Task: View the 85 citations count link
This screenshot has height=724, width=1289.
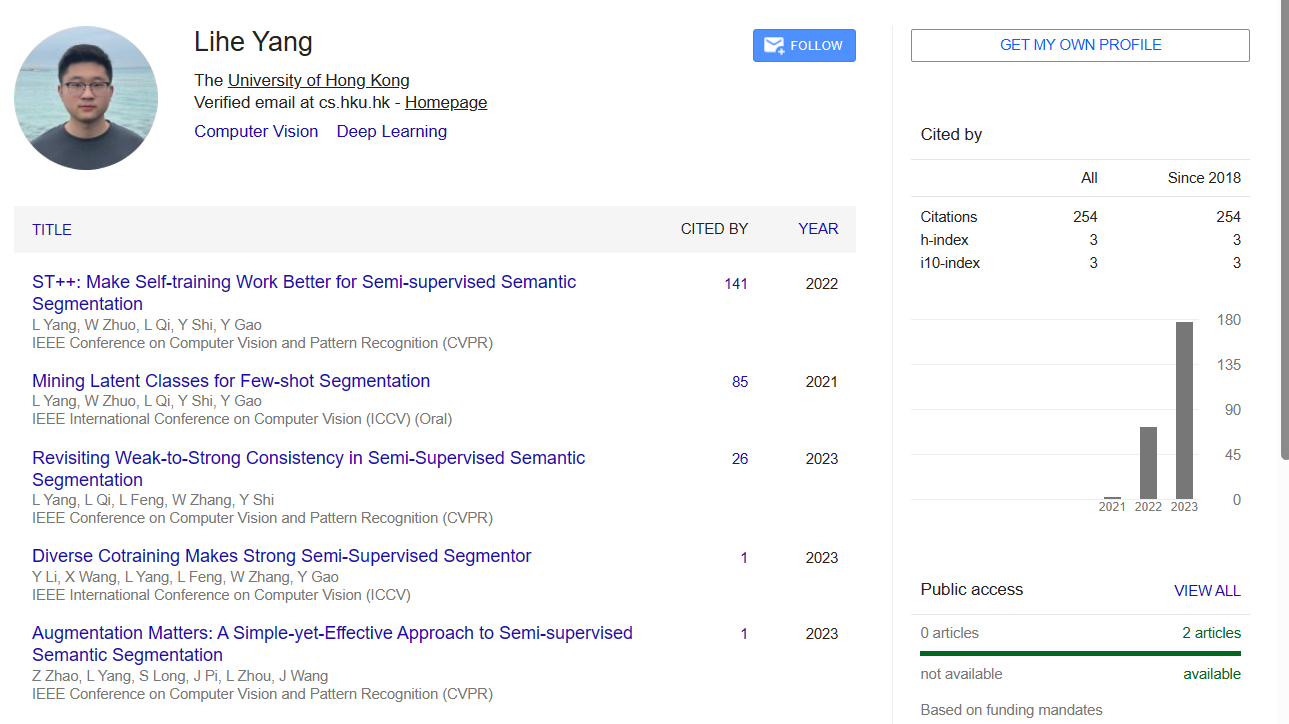Action: tap(740, 382)
